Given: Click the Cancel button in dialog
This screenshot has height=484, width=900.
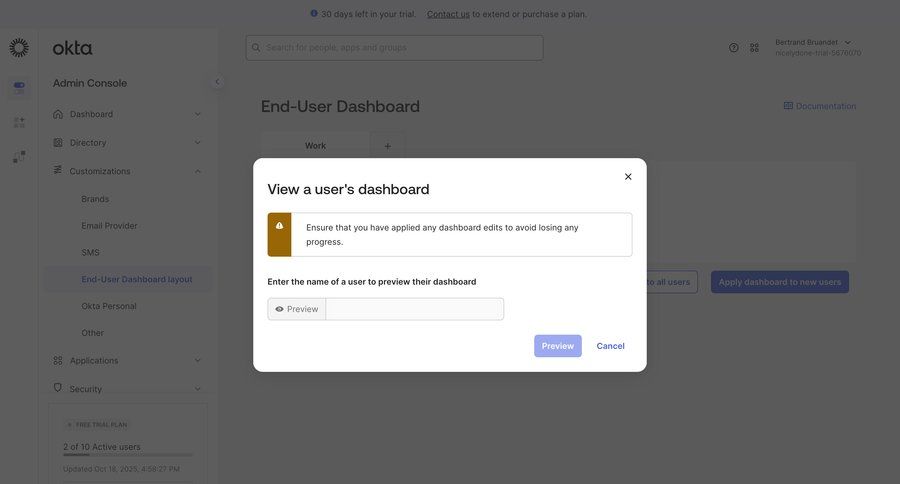Looking at the screenshot, I should [x=610, y=346].
